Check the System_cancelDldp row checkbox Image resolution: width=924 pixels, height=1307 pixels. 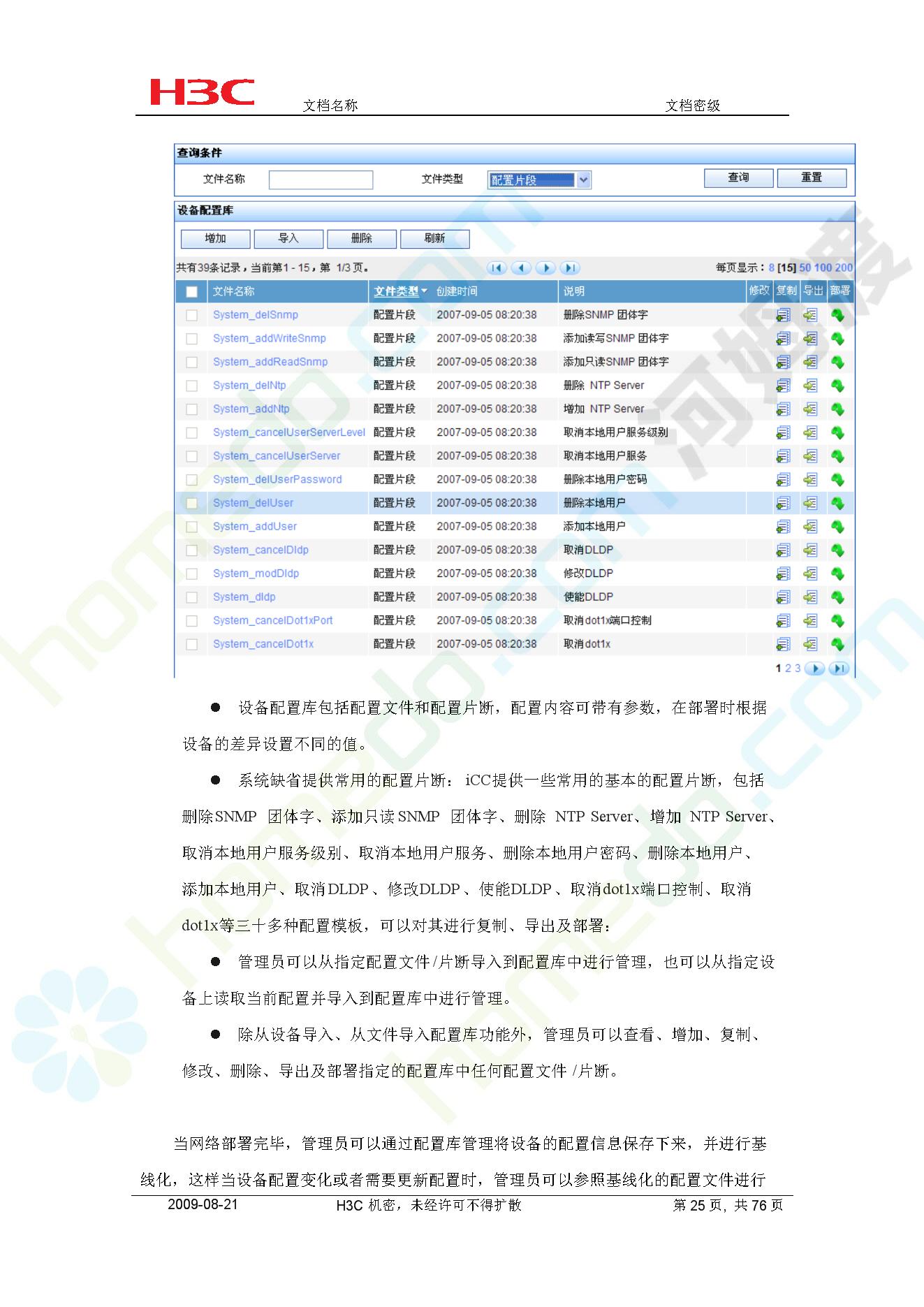pos(191,550)
